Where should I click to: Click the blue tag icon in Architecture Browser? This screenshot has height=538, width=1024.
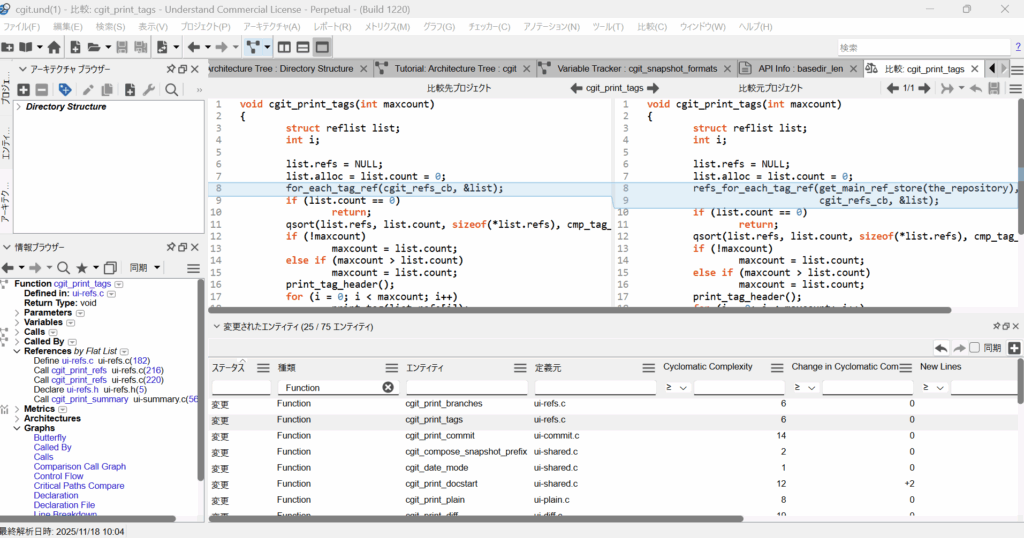coord(65,90)
